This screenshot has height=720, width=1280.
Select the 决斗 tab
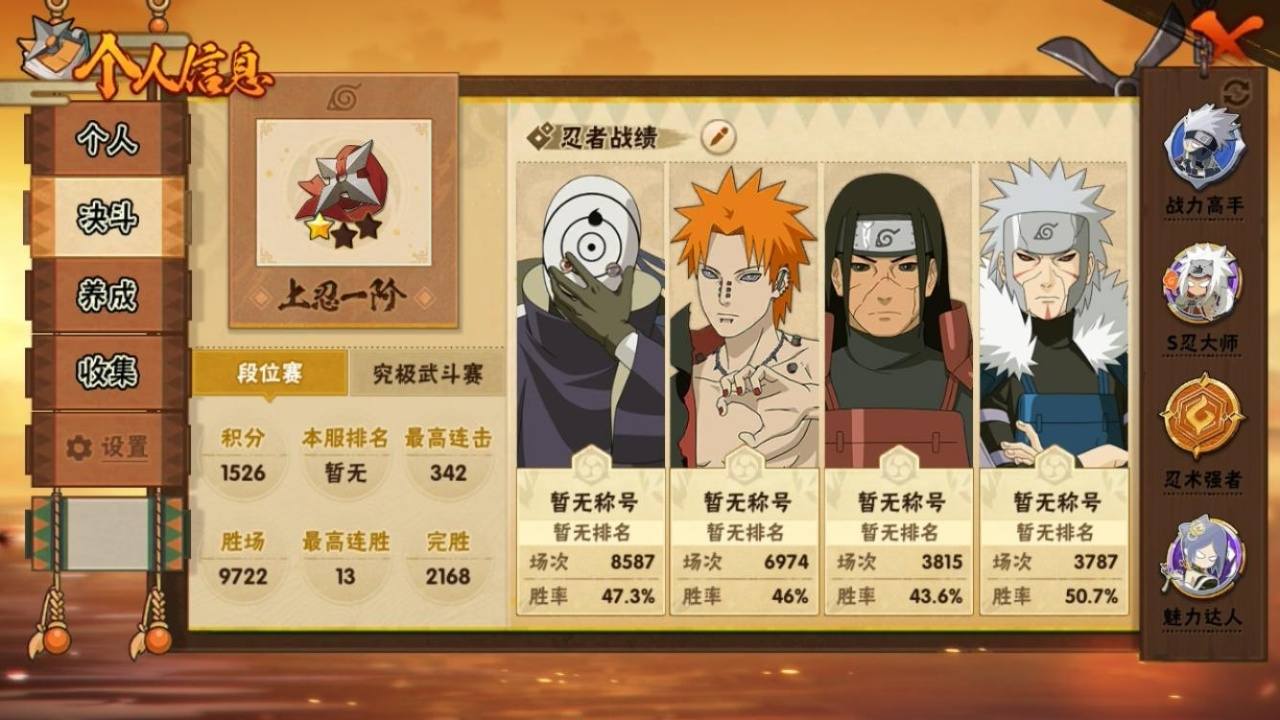[108, 217]
